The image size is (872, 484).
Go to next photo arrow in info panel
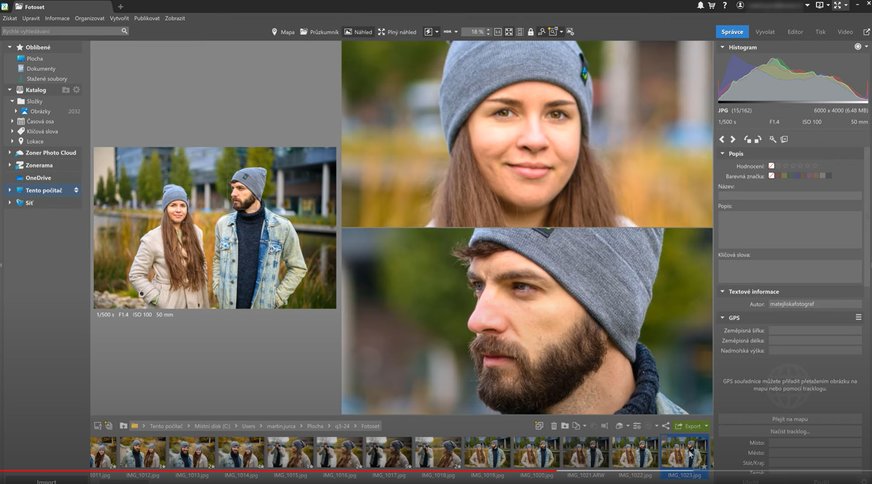point(733,139)
